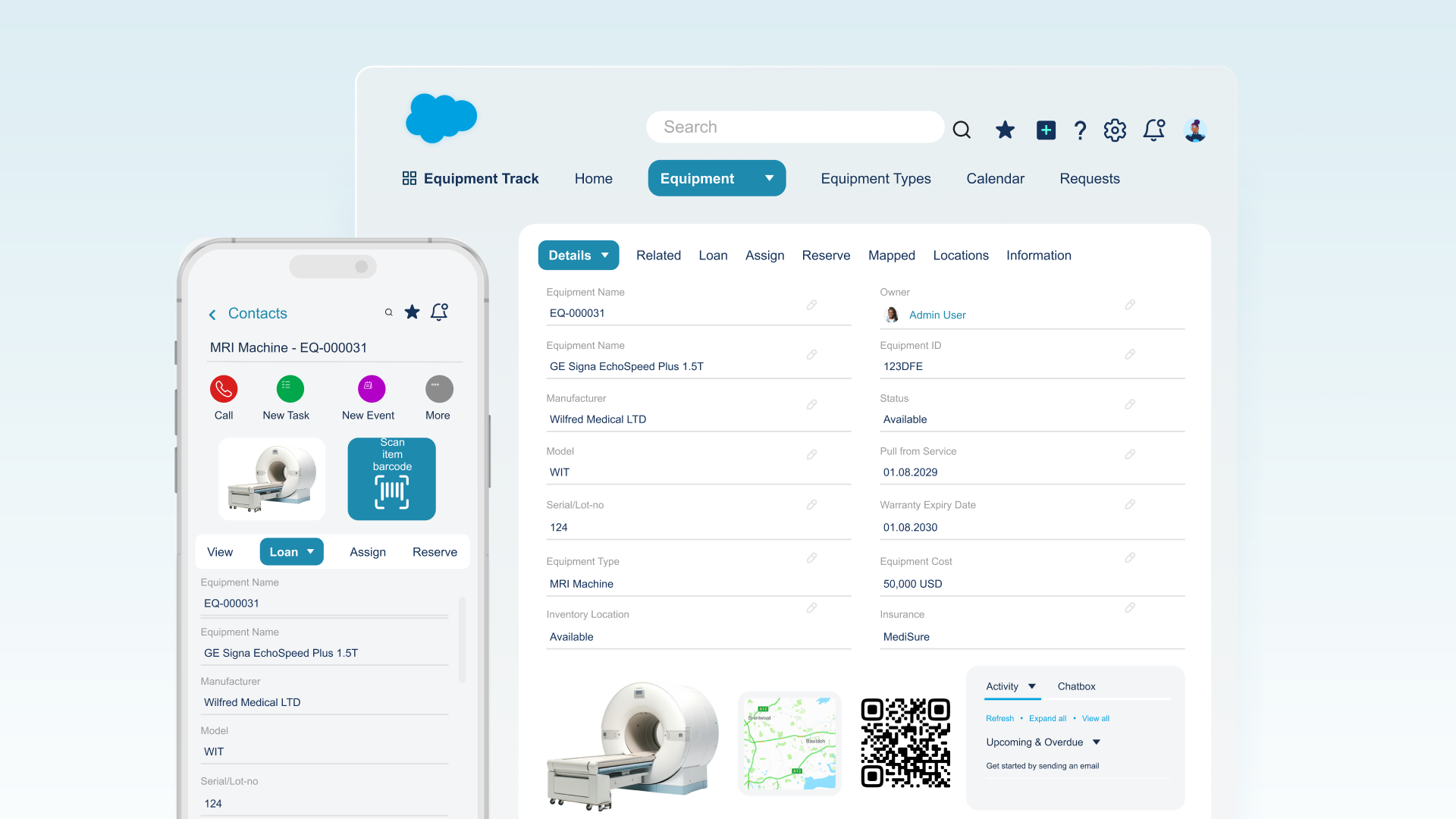Switch to the Locations tab
1456x819 pixels.
[961, 256]
